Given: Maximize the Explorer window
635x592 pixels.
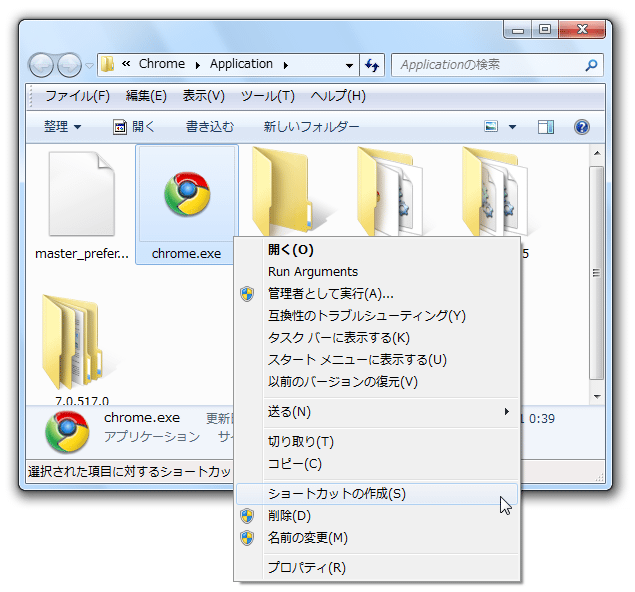Looking at the screenshot, I should pos(545,30).
